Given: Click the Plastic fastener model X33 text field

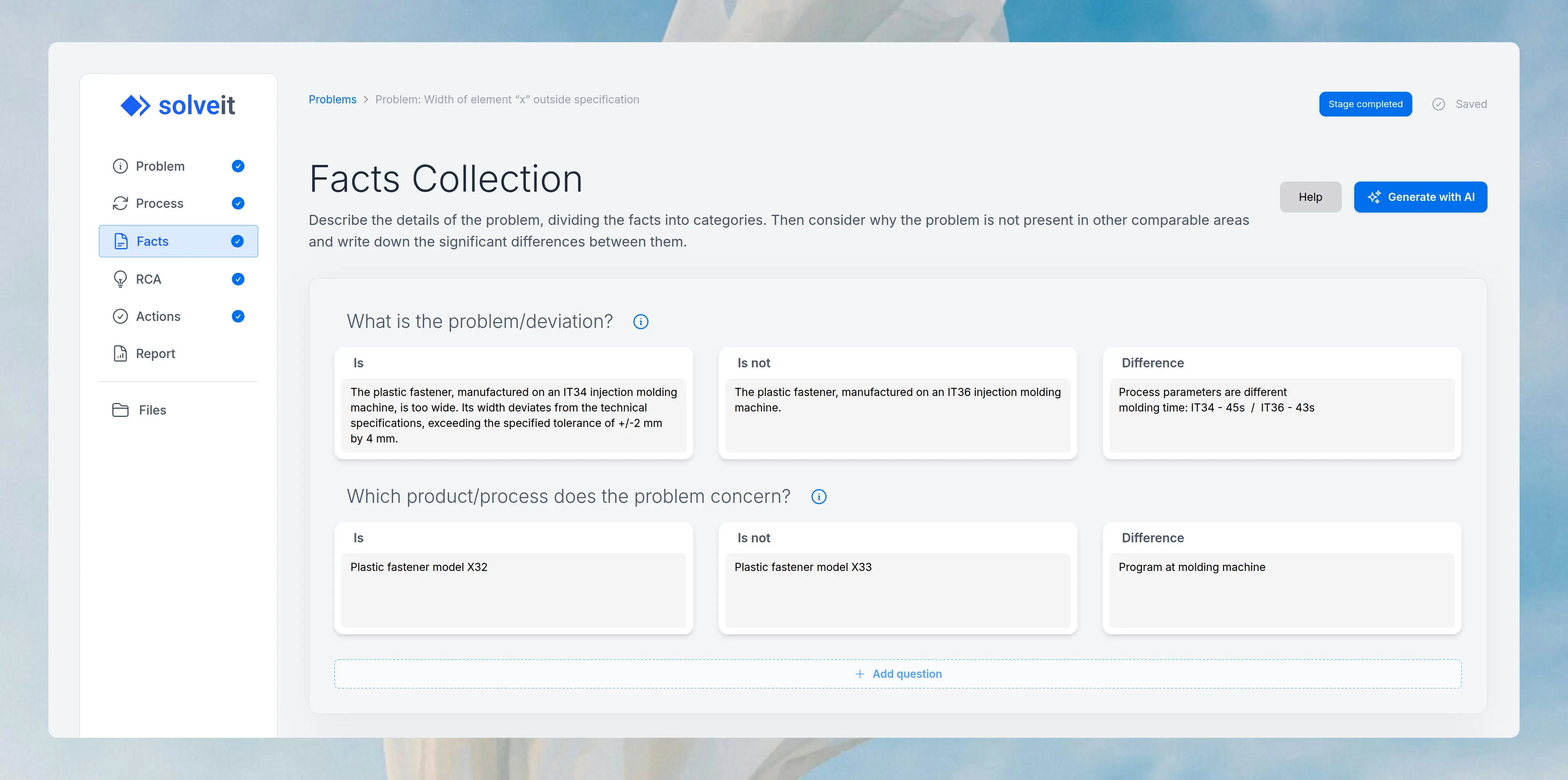Looking at the screenshot, I should [896, 589].
